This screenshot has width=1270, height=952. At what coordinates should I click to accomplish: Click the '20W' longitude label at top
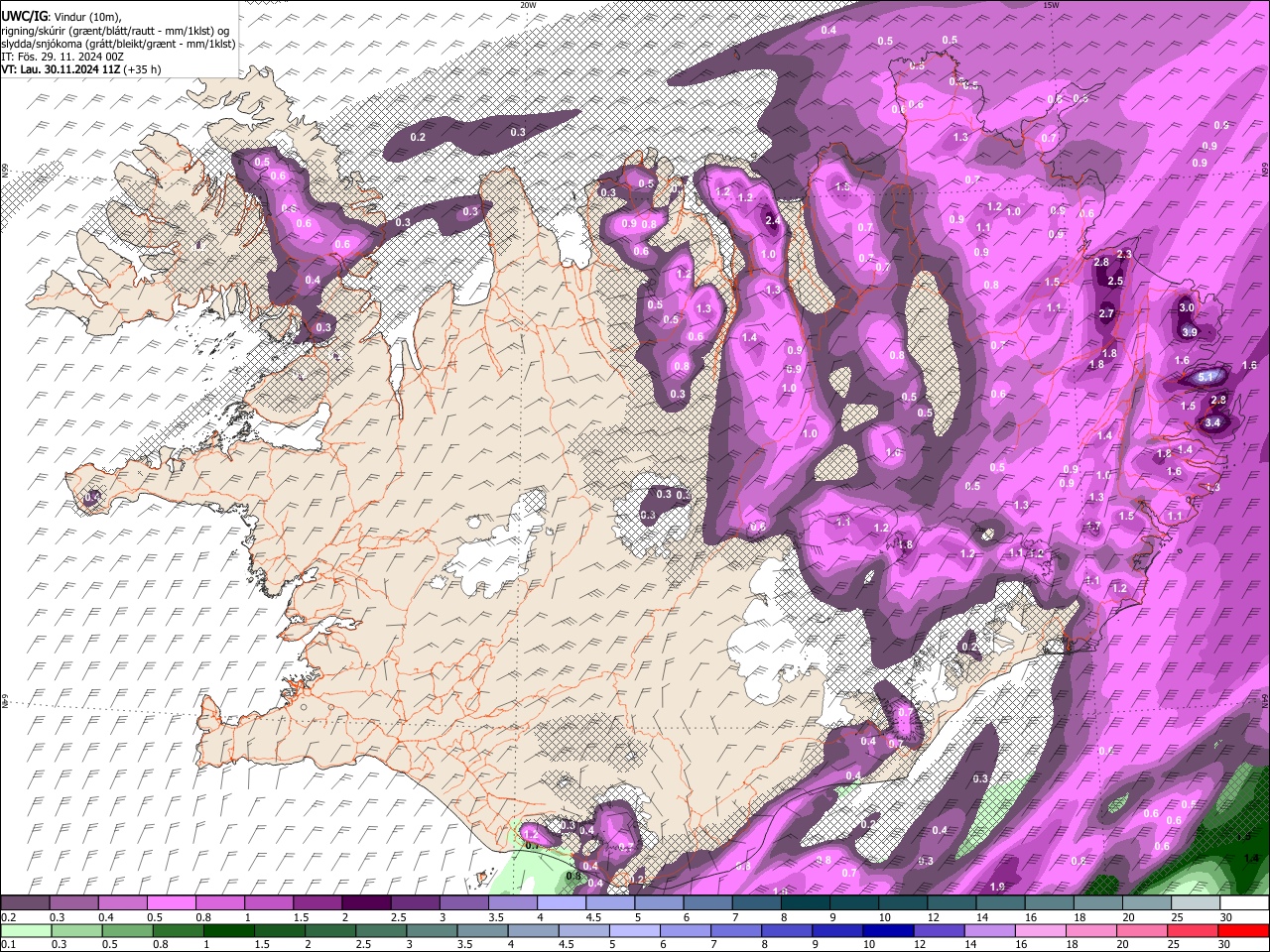click(x=528, y=5)
